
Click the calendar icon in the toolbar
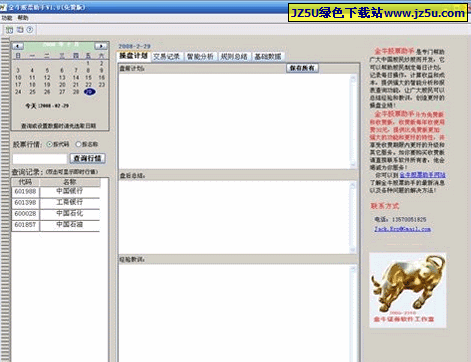click(9, 30)
